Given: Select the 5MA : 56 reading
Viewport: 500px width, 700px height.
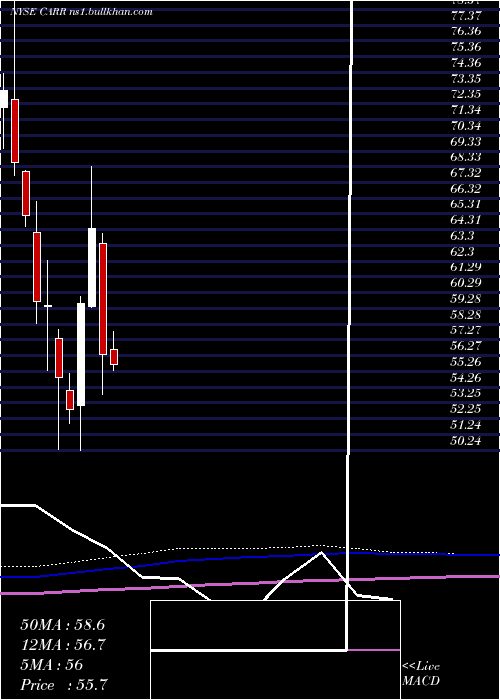Looking at the screenshot, I should click(52, 665).
